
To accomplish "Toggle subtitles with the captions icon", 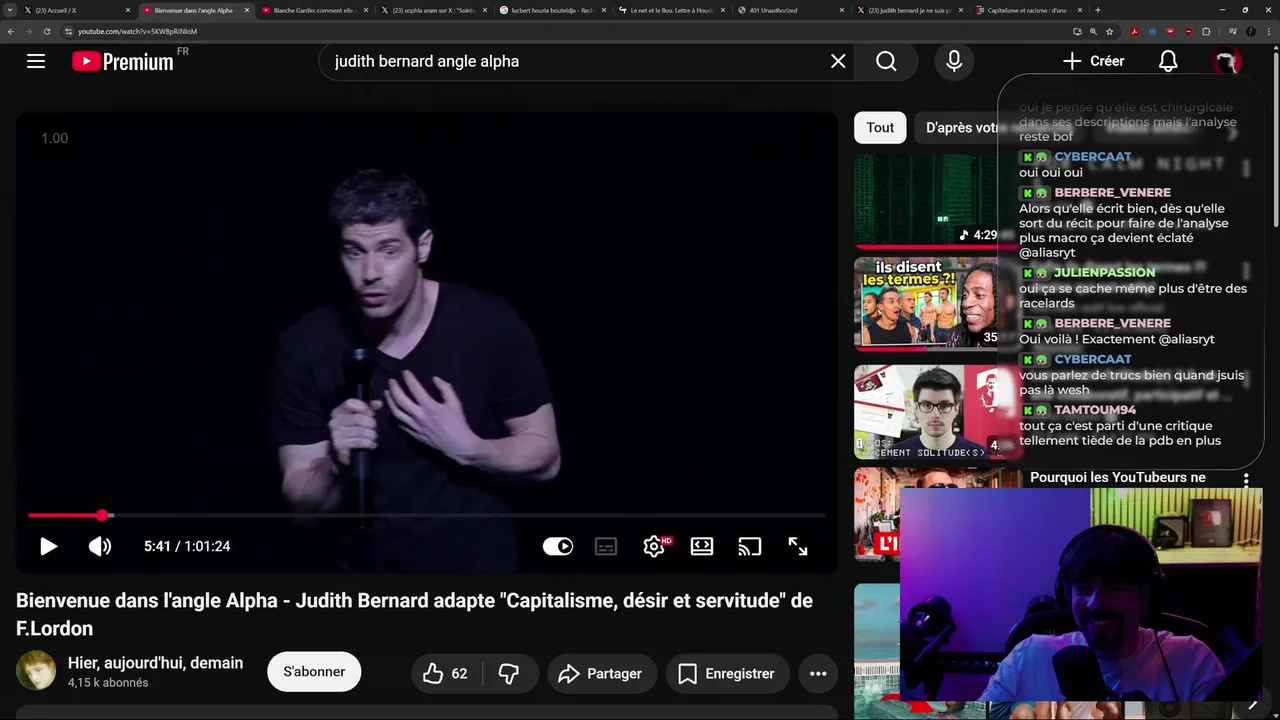I will pyautogui.click(x=605, y=546).
